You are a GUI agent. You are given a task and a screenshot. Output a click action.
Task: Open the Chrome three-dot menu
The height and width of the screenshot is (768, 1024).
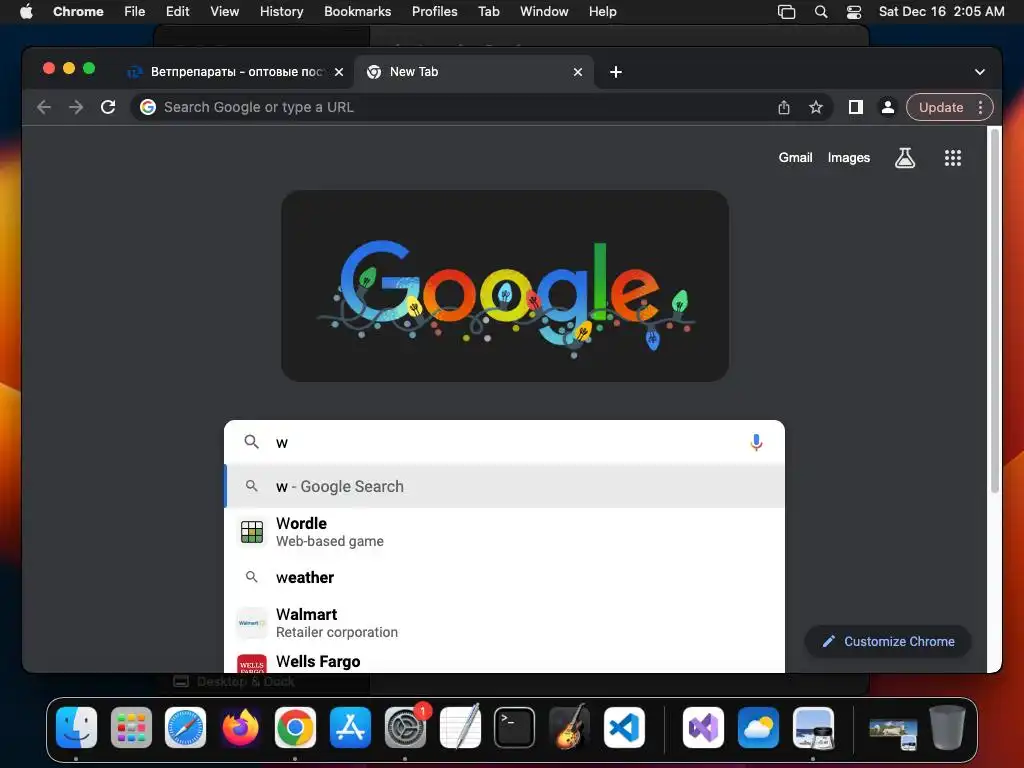[x=980, y=107]
